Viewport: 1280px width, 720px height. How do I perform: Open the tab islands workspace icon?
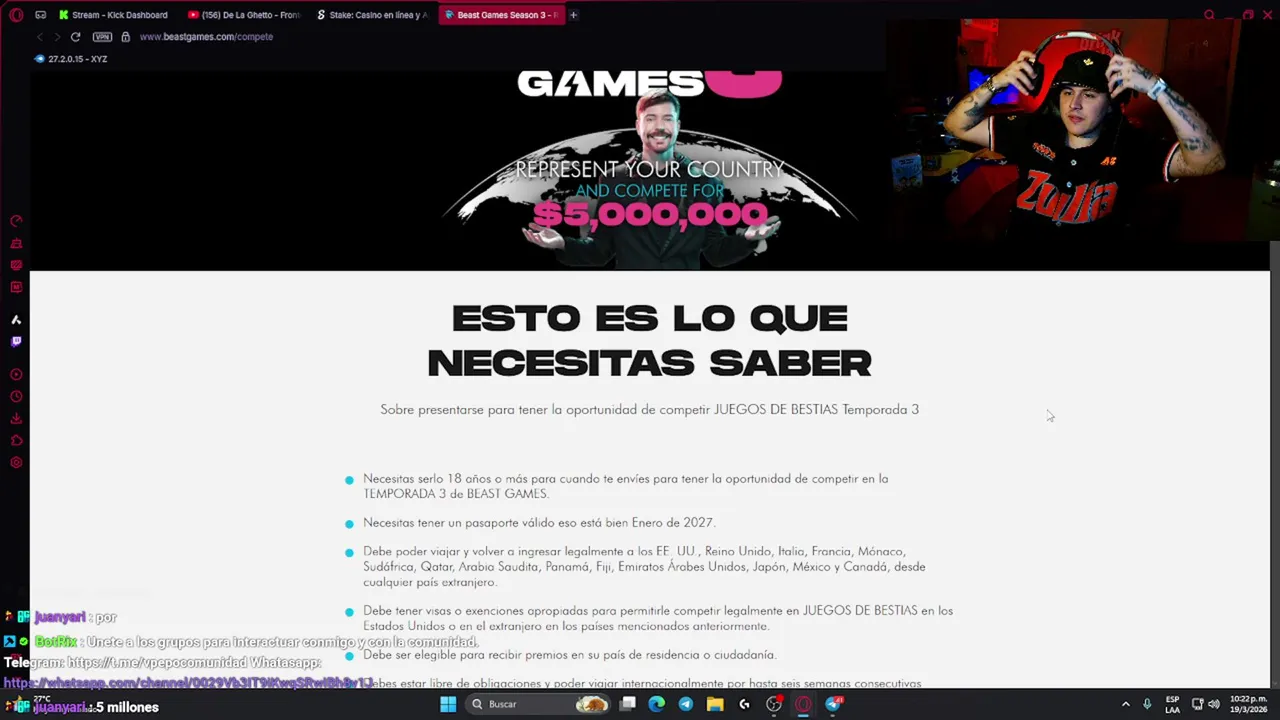pos(40,15)
